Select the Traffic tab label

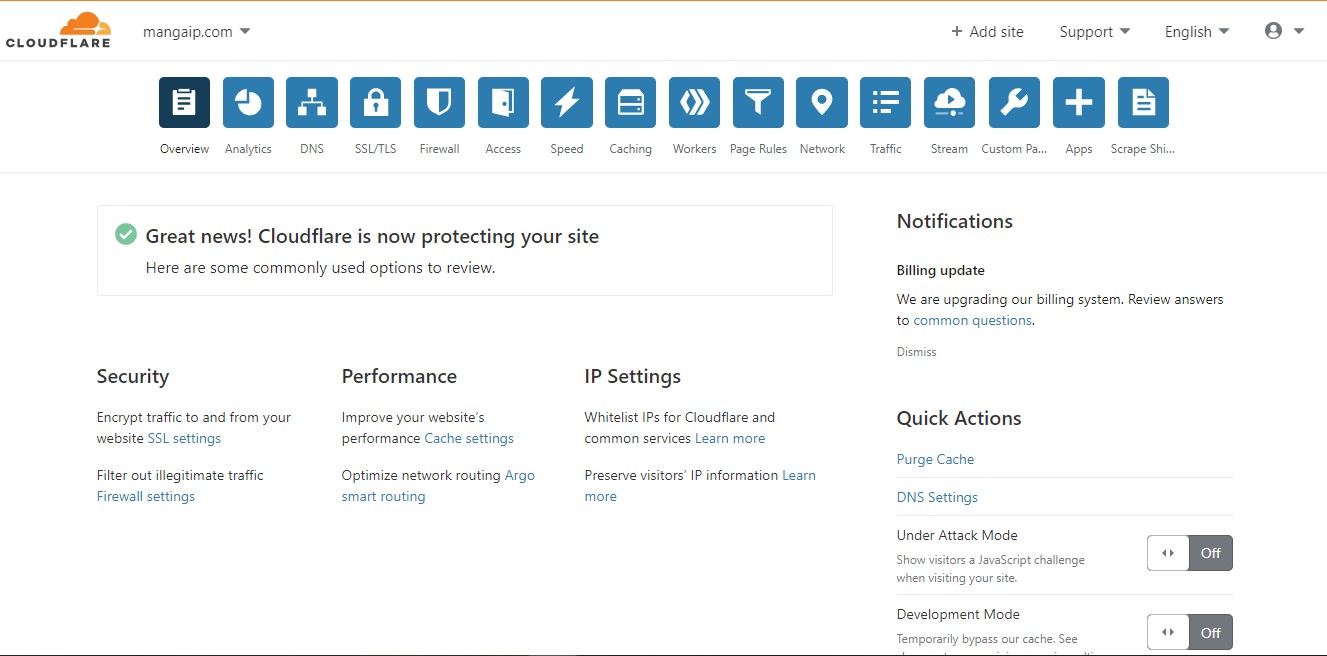click(x=886, y=149)
